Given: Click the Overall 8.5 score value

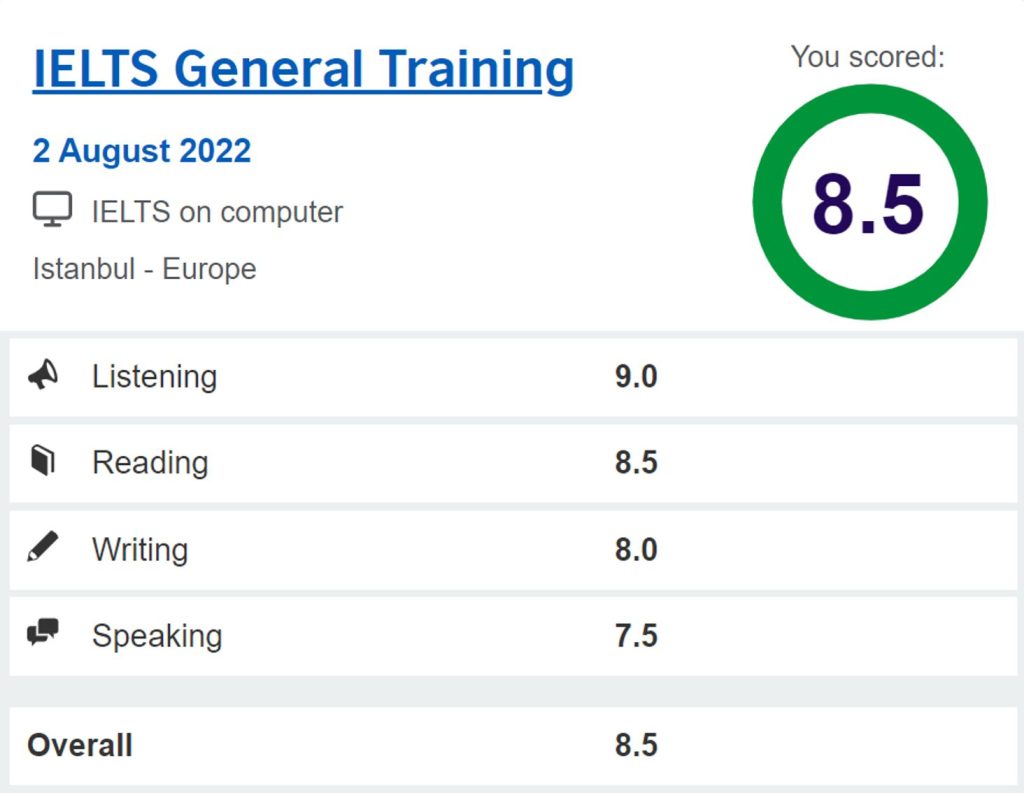Looking at the screenshot, I should (636, 745).
